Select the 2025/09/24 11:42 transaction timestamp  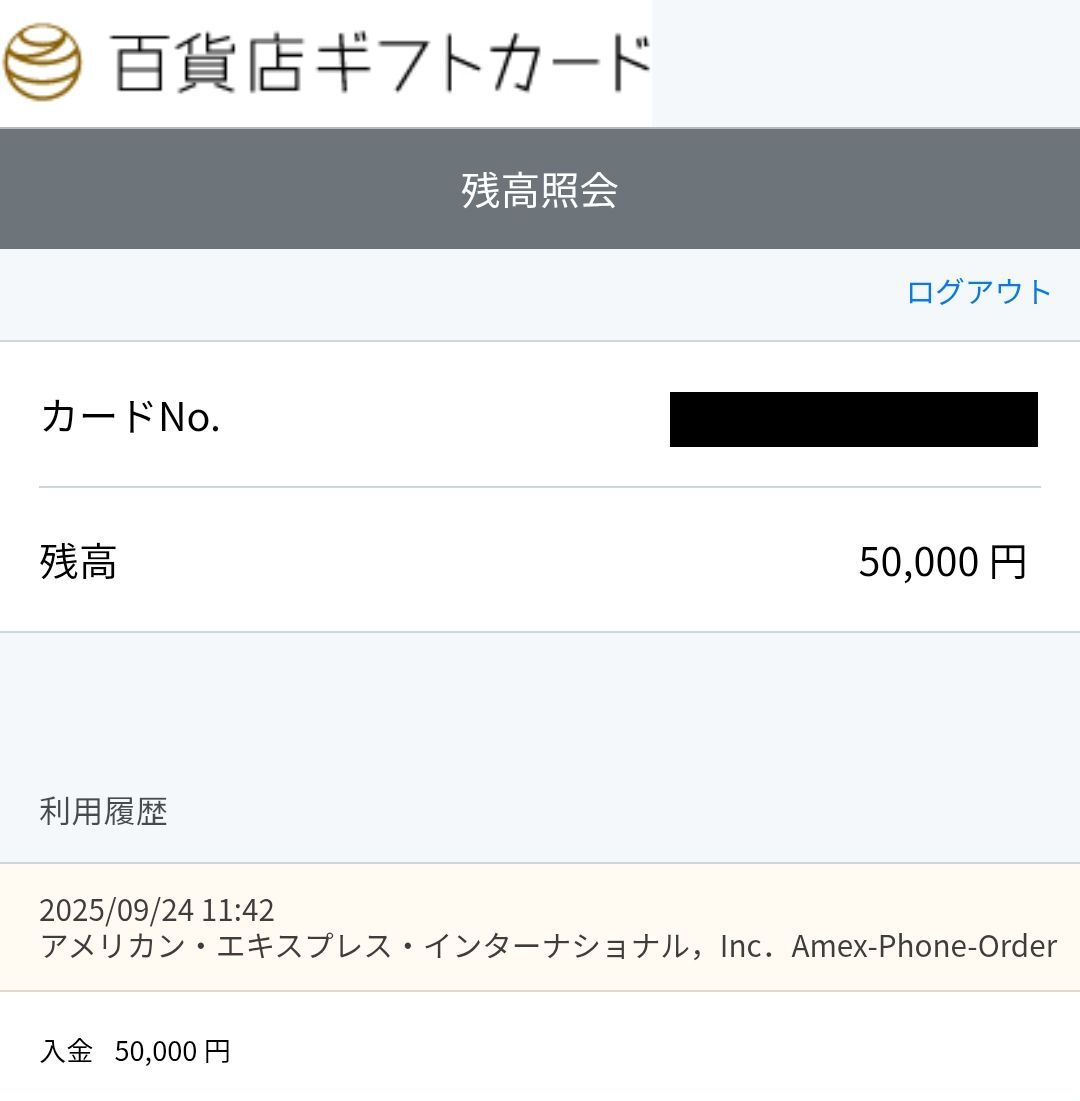pyautogui.click(x=156, y=910)
